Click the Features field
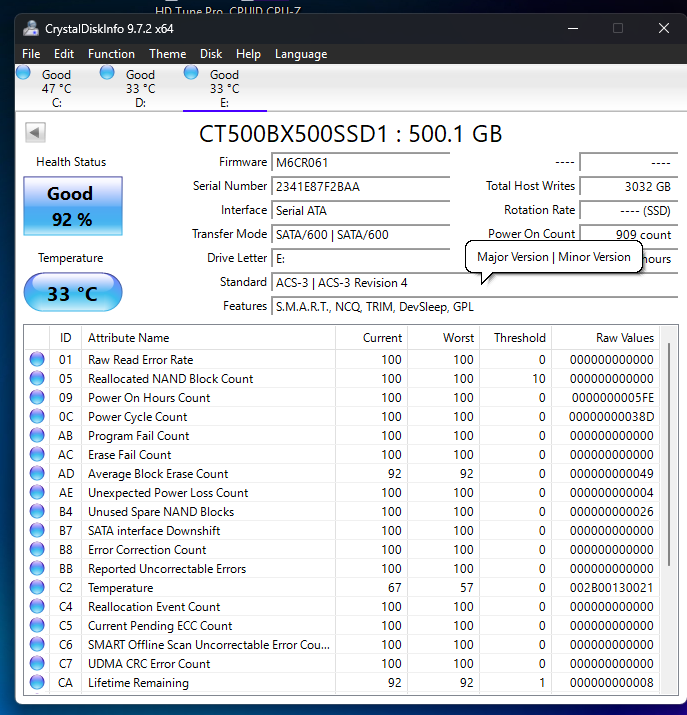687x715 pixels. (x=474, y=306)
